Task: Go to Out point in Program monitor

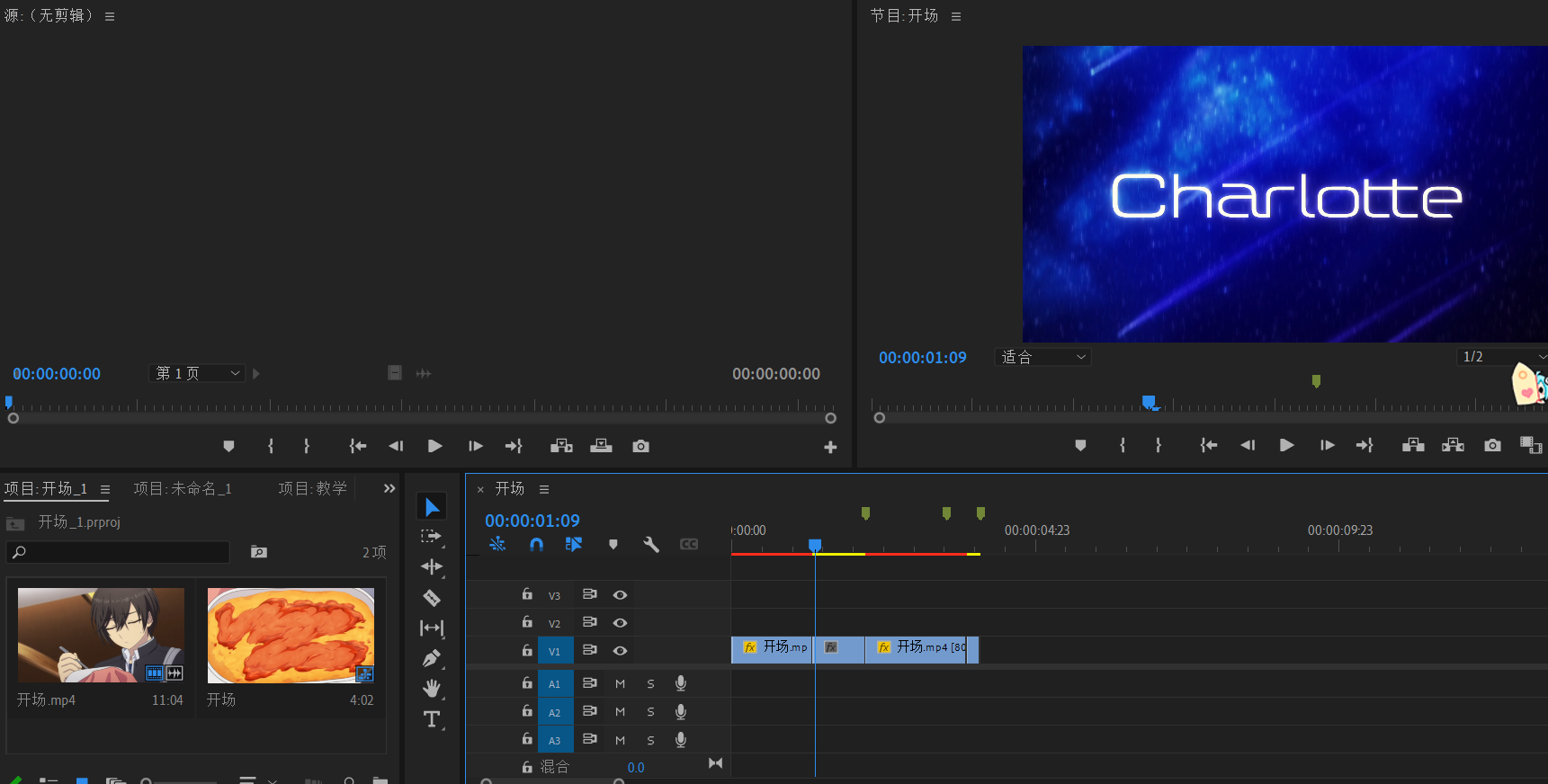Action: coord(1365,445)
